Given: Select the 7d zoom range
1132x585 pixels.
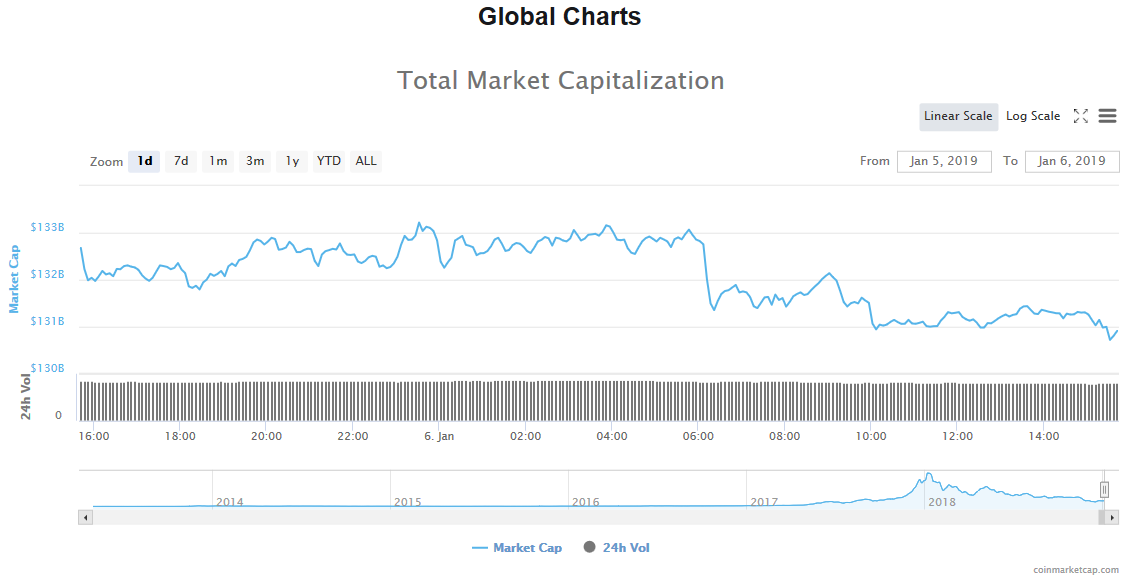Looking at the screenshot, I should point(181,161).
